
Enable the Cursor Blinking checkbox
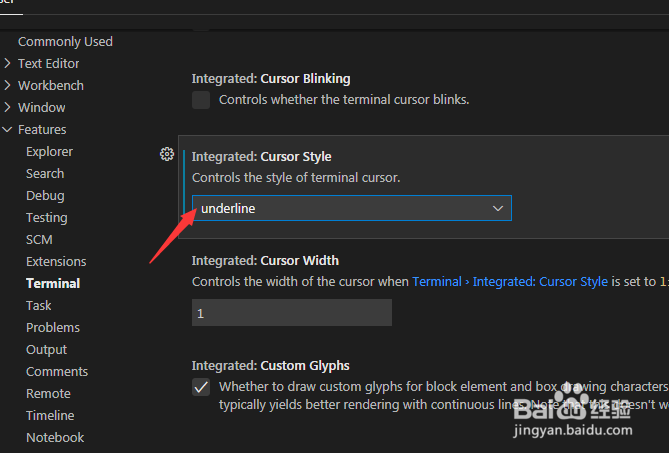click(x=201, y=100)
